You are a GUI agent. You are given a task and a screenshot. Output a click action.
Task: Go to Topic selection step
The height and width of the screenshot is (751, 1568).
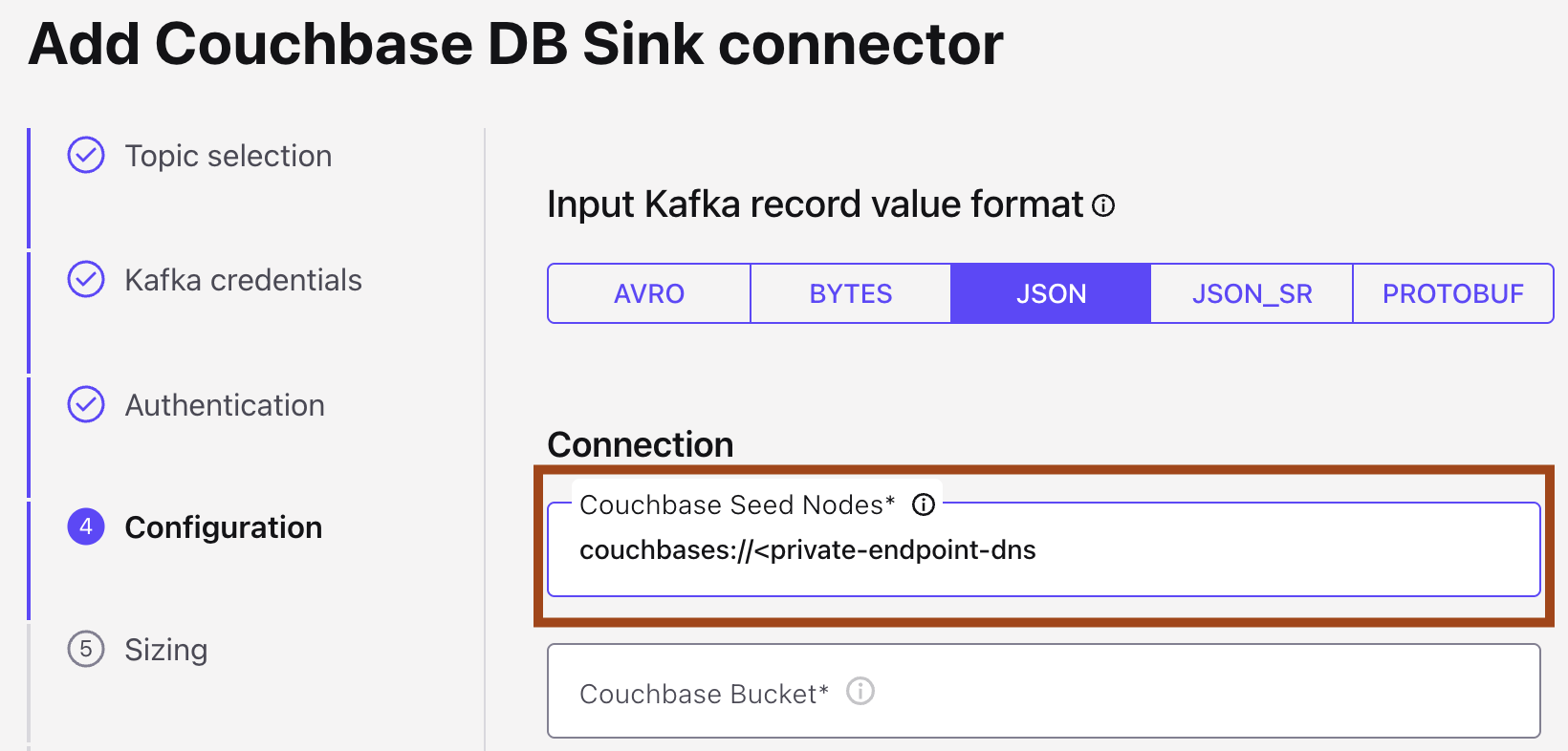(229, 156)
